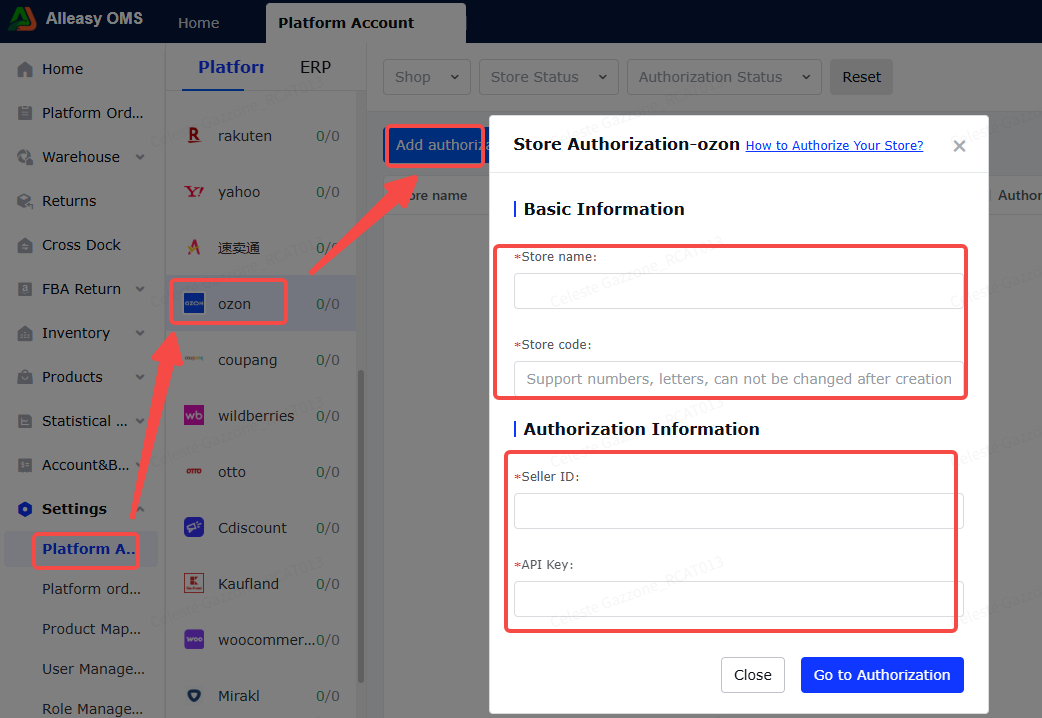Select the yahoo platform row text
Viewport: 1042px width, 718px height.
[239, 191]
